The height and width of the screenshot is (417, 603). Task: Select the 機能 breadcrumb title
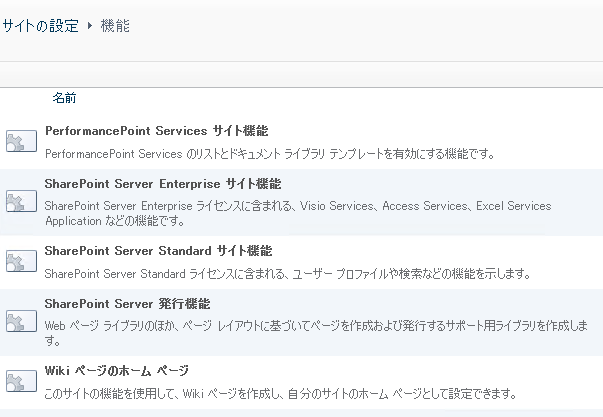[x=115, y=27]
